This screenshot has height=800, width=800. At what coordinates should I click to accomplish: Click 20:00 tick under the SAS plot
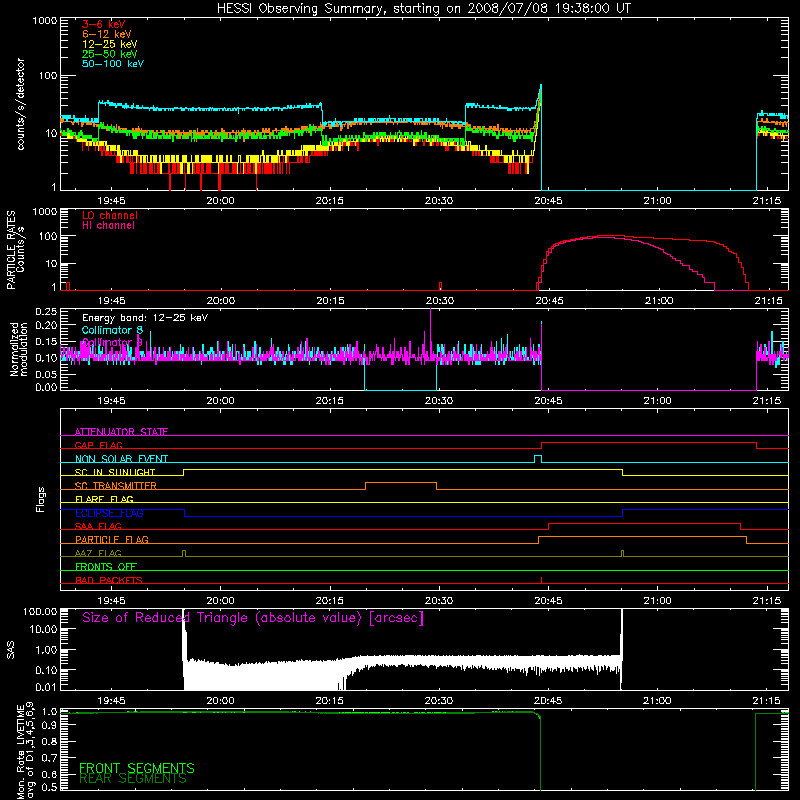[x=220, y=701]
